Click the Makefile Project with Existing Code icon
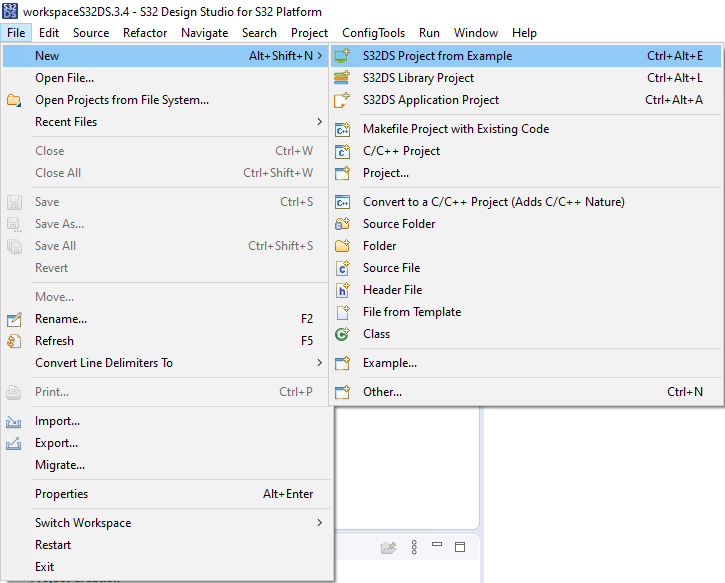Image resolution: width=725 pixels, height=583 pixels. (342, 129)
